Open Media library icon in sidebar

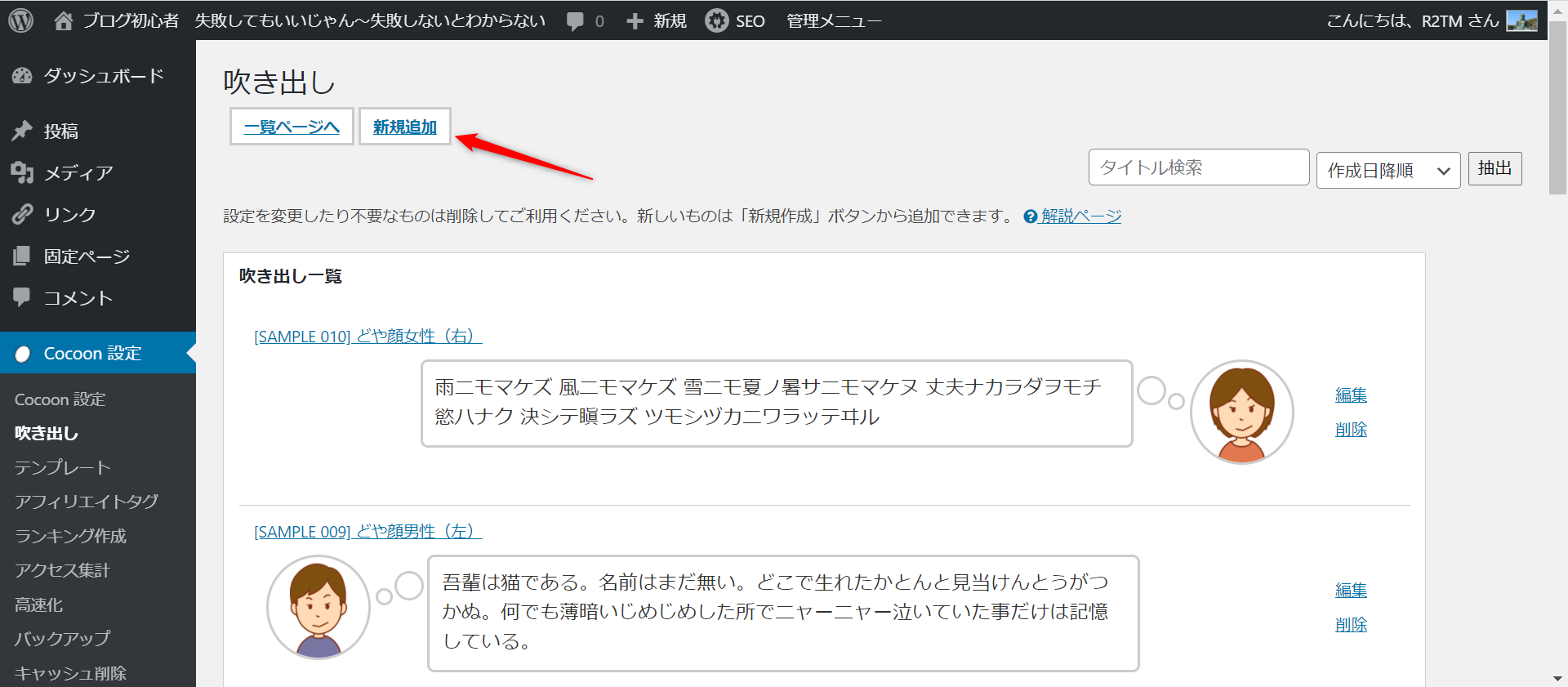22,172
